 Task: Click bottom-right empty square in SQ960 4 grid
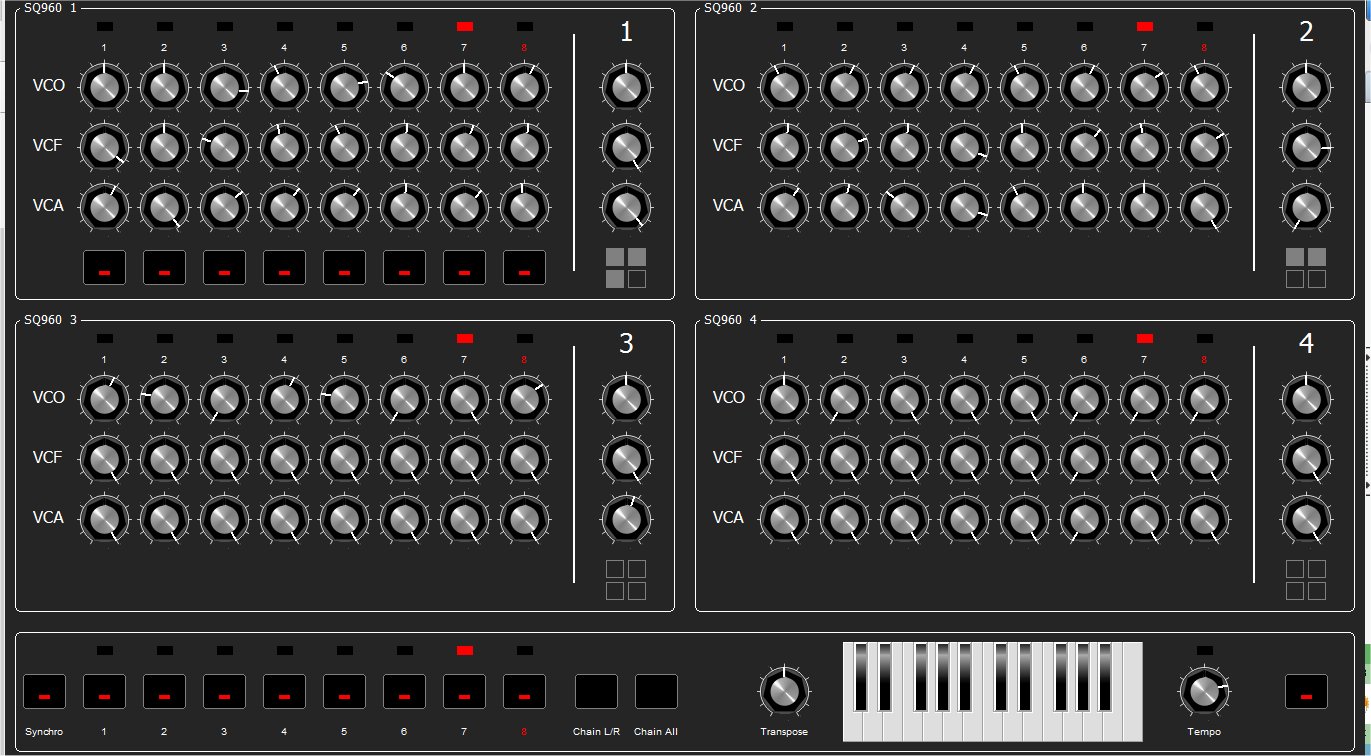[x=1317, y=591]
